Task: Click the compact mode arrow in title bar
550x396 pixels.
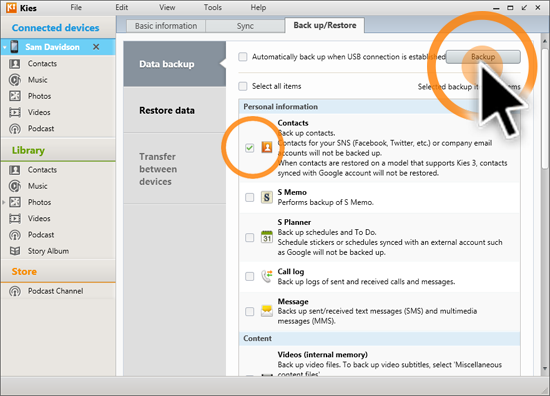Action: pos(524,7)
